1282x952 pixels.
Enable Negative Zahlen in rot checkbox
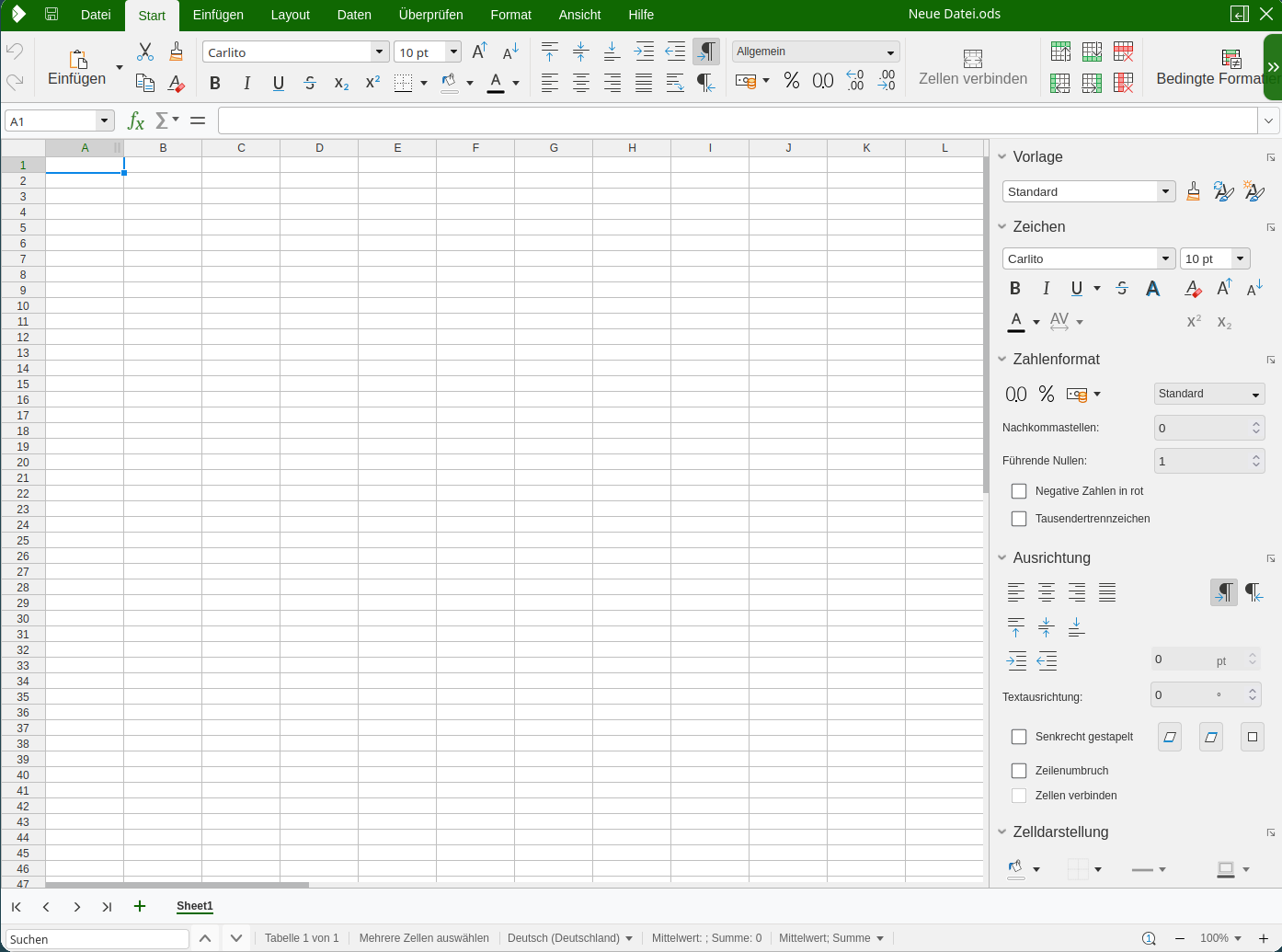click(1019, 491)
